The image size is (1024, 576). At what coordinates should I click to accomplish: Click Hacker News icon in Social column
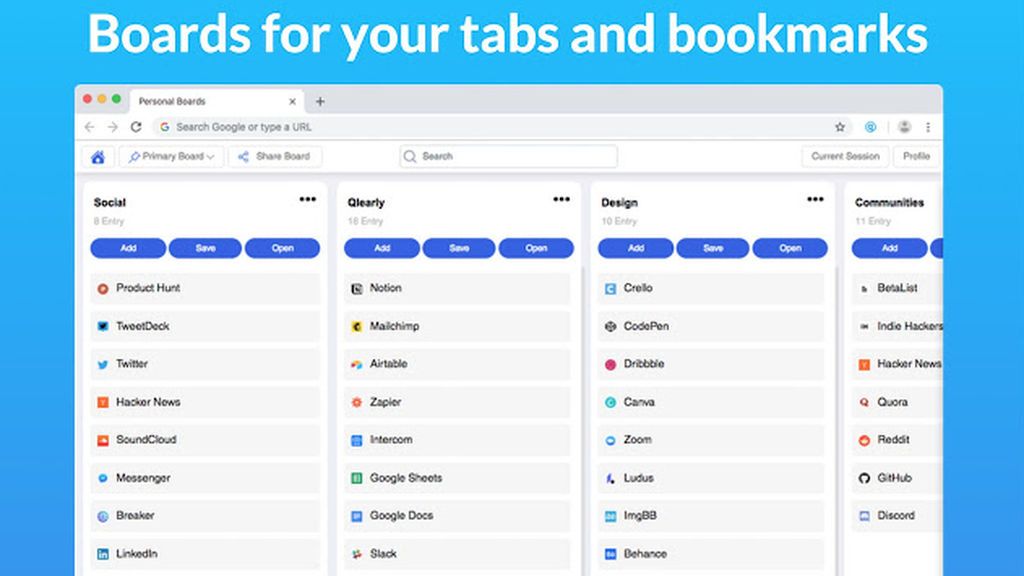pyautogui.click(x=103, y=402)
